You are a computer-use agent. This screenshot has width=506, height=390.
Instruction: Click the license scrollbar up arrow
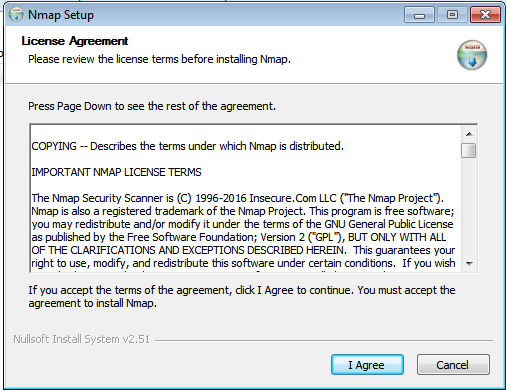click(469, 134)
